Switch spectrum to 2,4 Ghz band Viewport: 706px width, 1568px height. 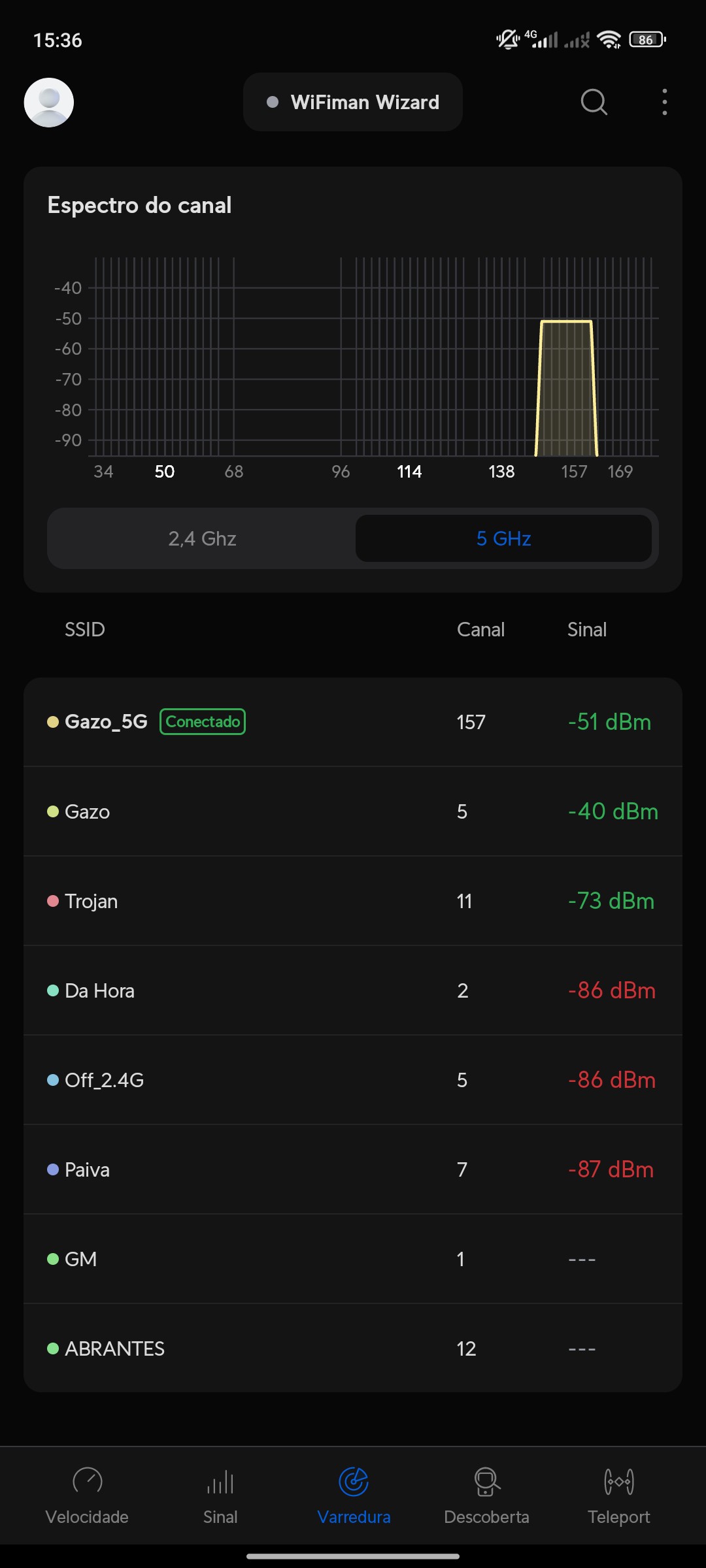(x=202, y=538)
